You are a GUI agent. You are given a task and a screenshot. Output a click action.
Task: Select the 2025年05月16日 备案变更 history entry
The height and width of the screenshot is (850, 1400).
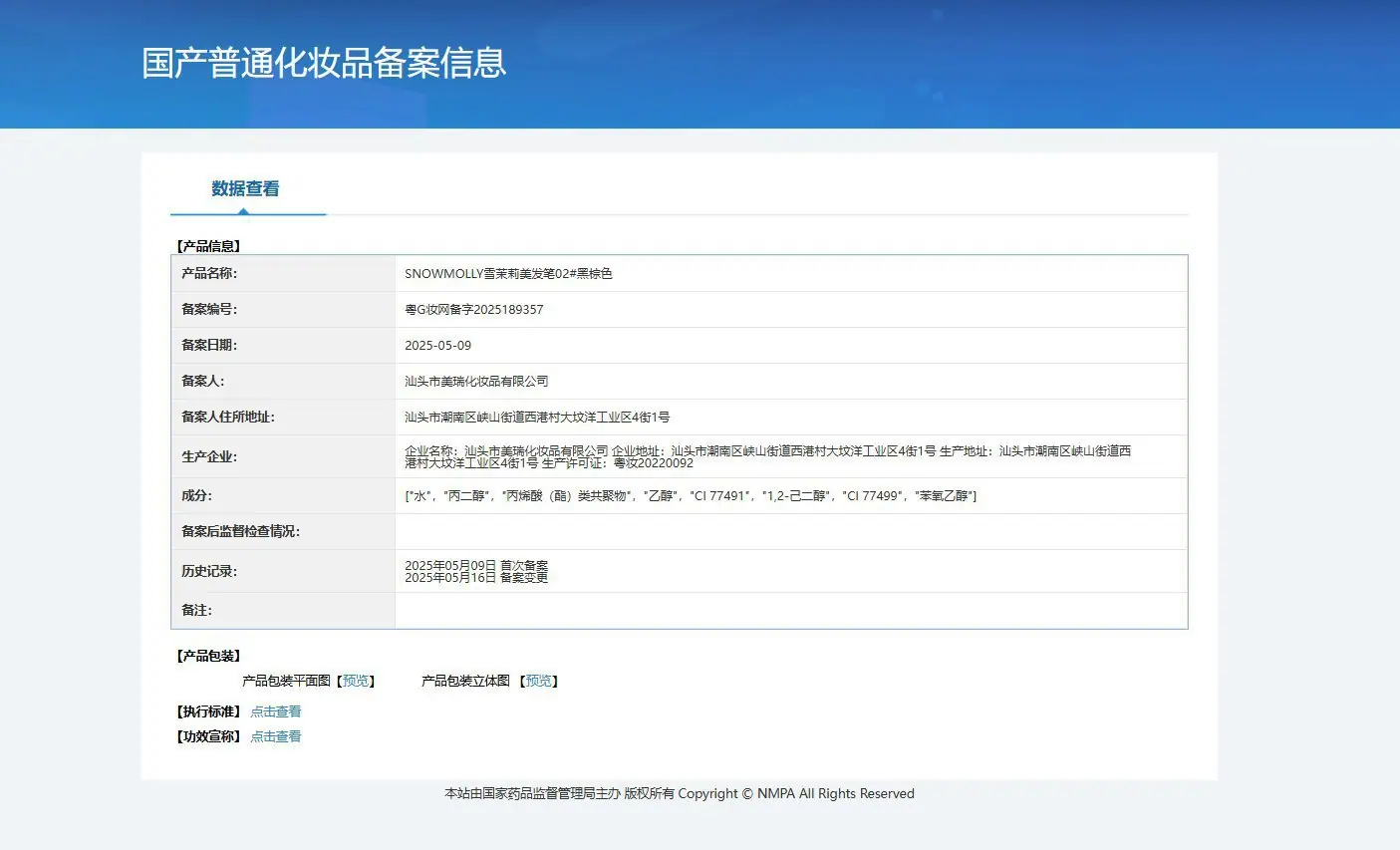476,577
